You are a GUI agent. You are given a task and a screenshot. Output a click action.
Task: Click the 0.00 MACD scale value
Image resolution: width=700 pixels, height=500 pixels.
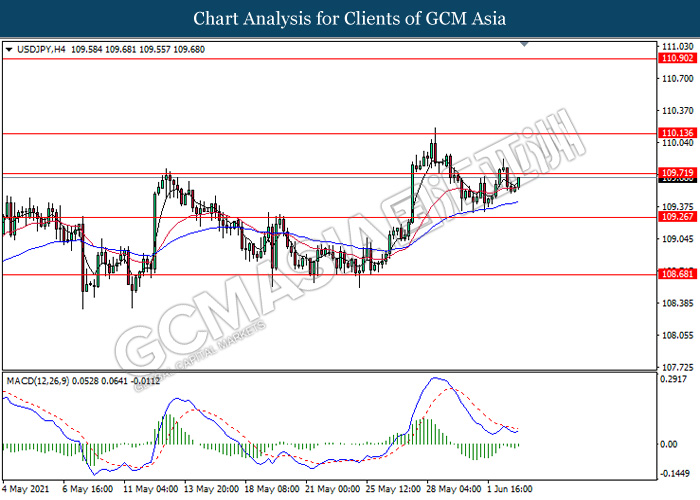pos(669,444)
